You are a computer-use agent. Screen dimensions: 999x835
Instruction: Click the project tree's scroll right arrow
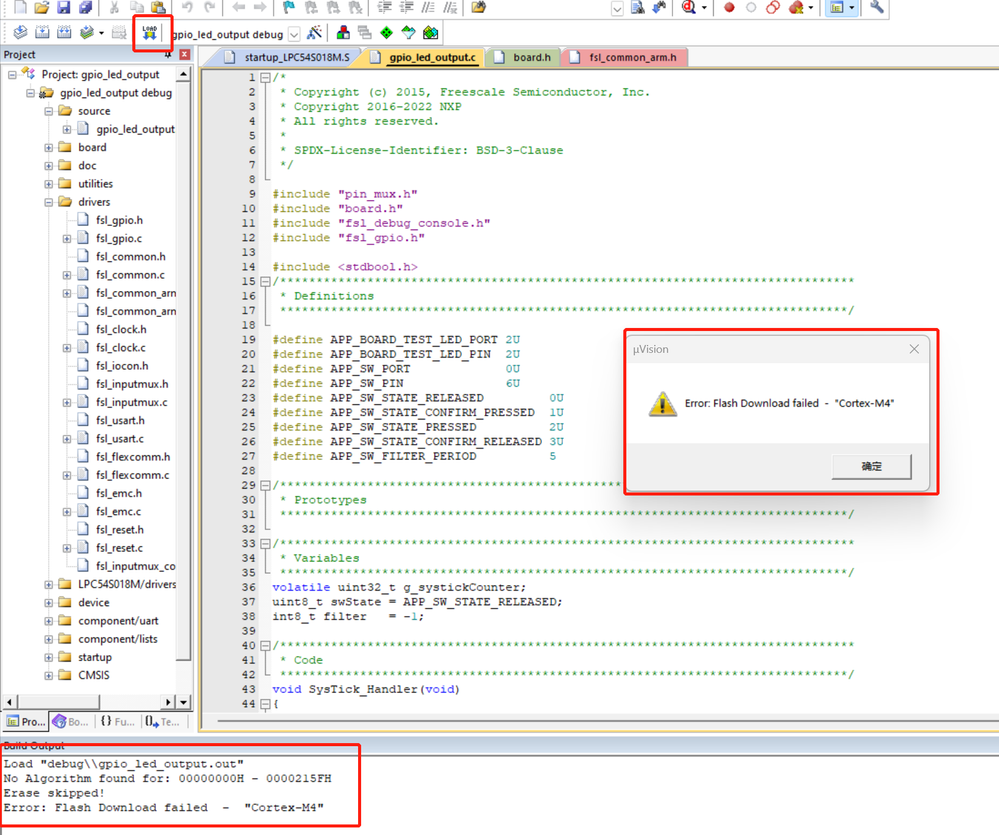tap(168, 702)
